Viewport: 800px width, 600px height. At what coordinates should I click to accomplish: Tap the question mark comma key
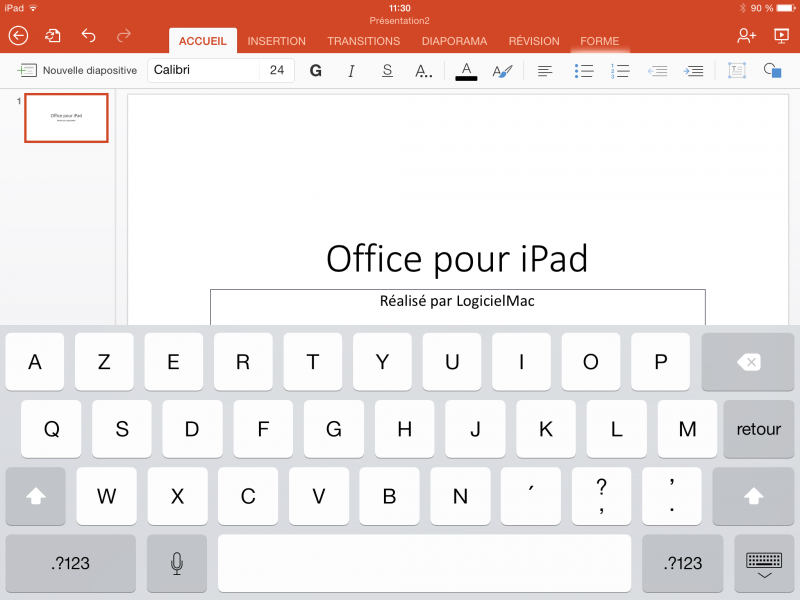tap(602, 496)
